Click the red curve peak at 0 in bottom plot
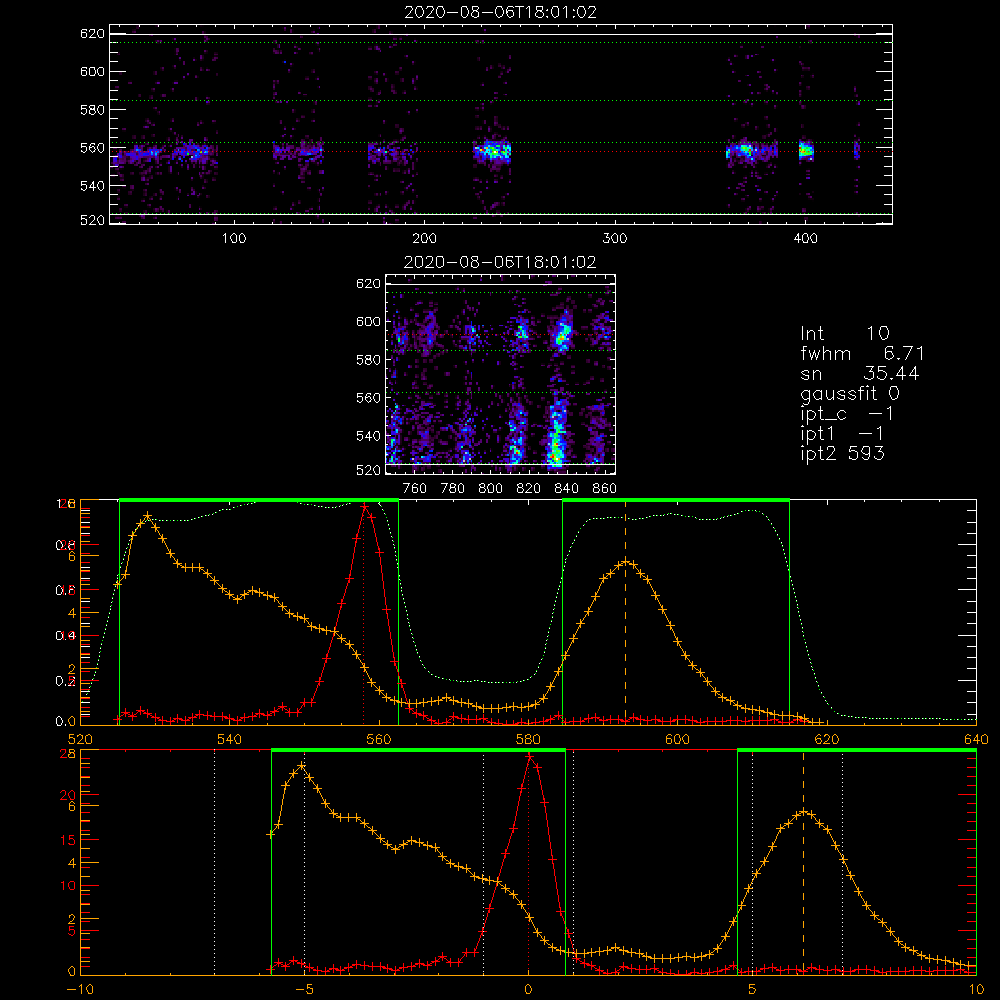This screenshot has width=1000, height=1000. click(529, 757)
